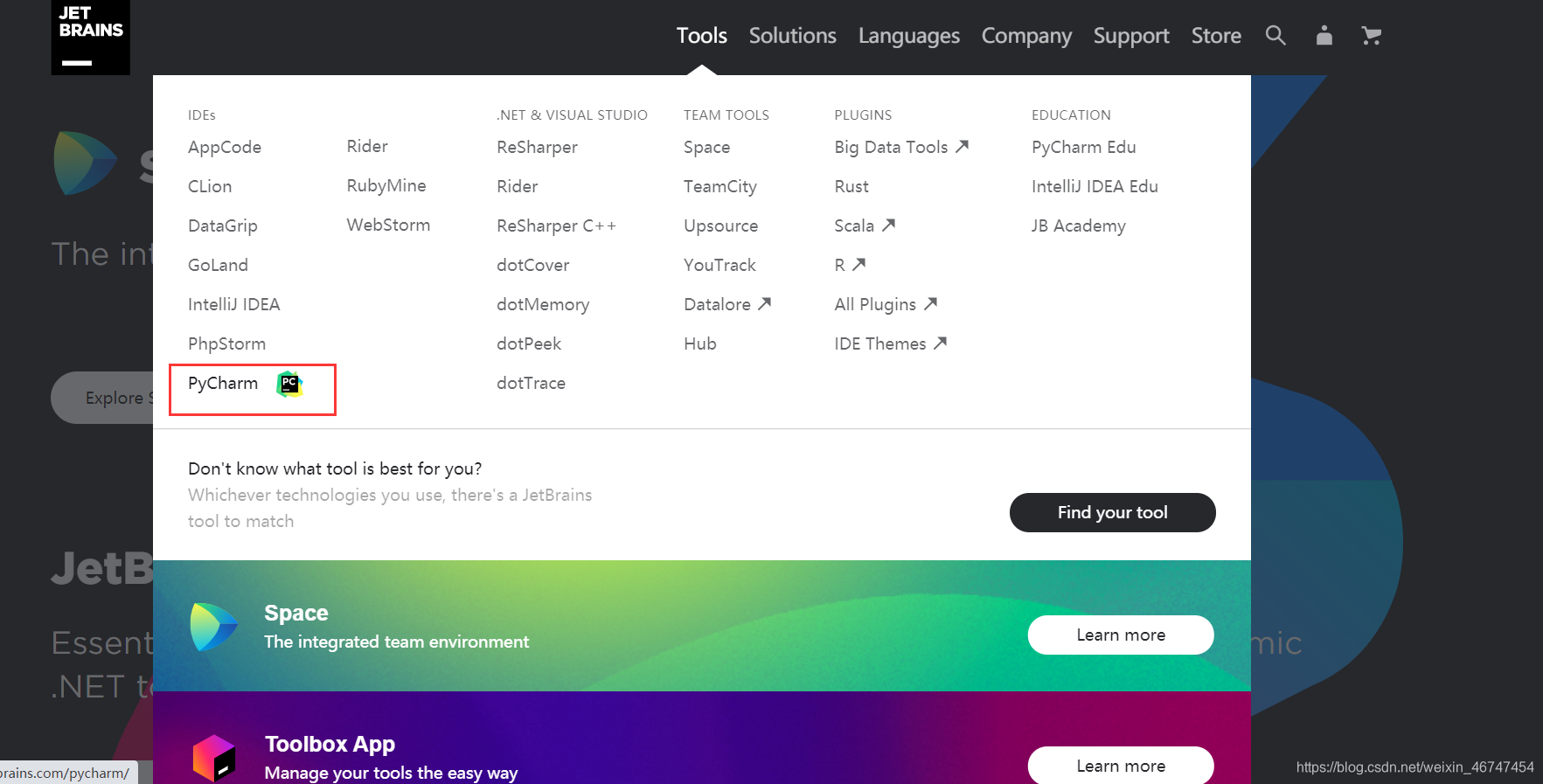Open the Big Data Tools plugin link
This screenshot has height=784, width=1543.
[891, 147]
